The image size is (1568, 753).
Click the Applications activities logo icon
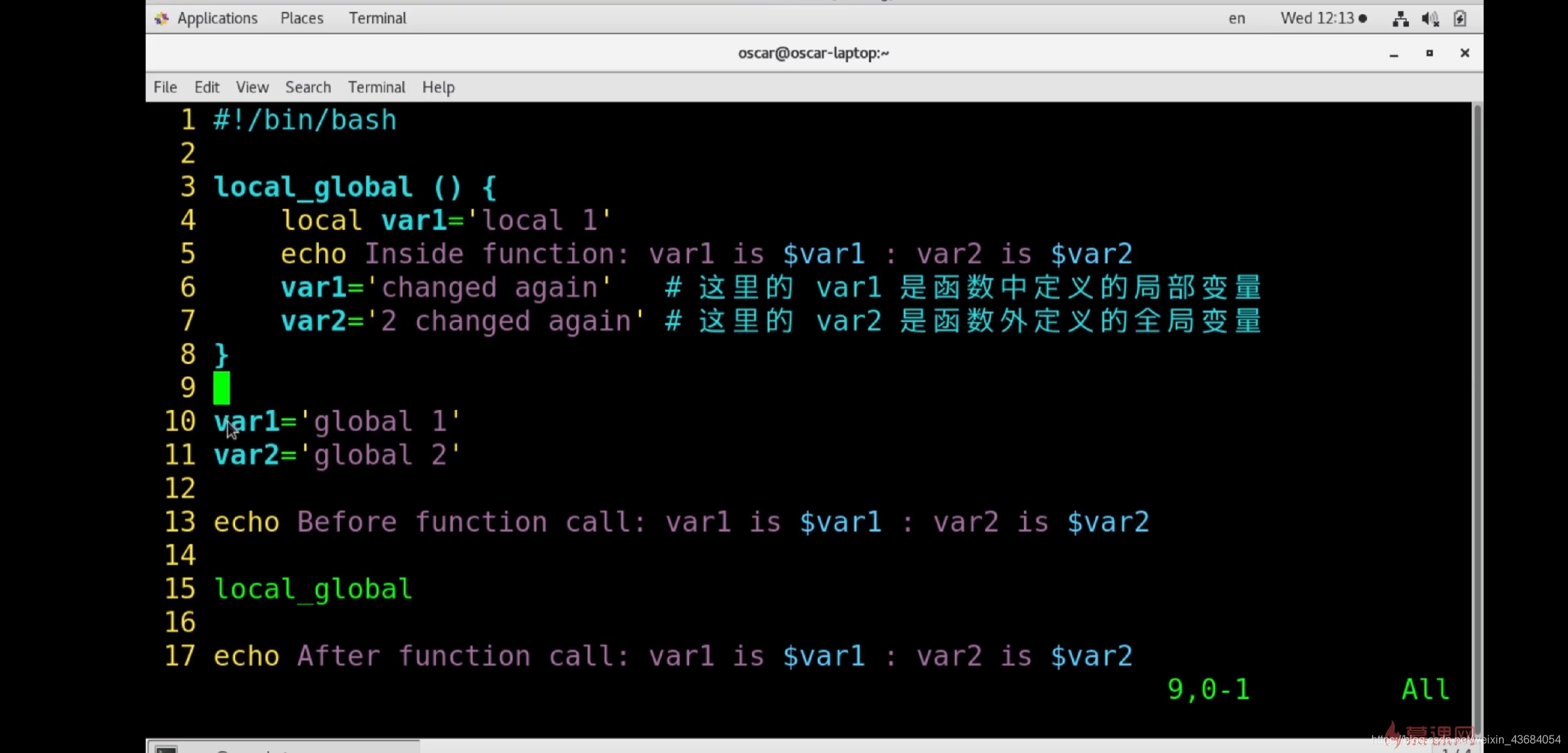162,19
